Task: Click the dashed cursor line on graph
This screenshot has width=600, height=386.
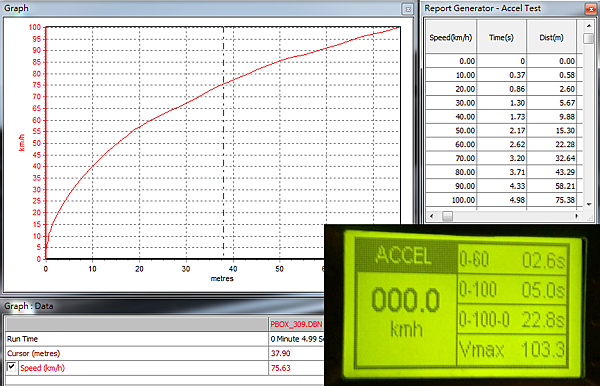Action: 223,143
